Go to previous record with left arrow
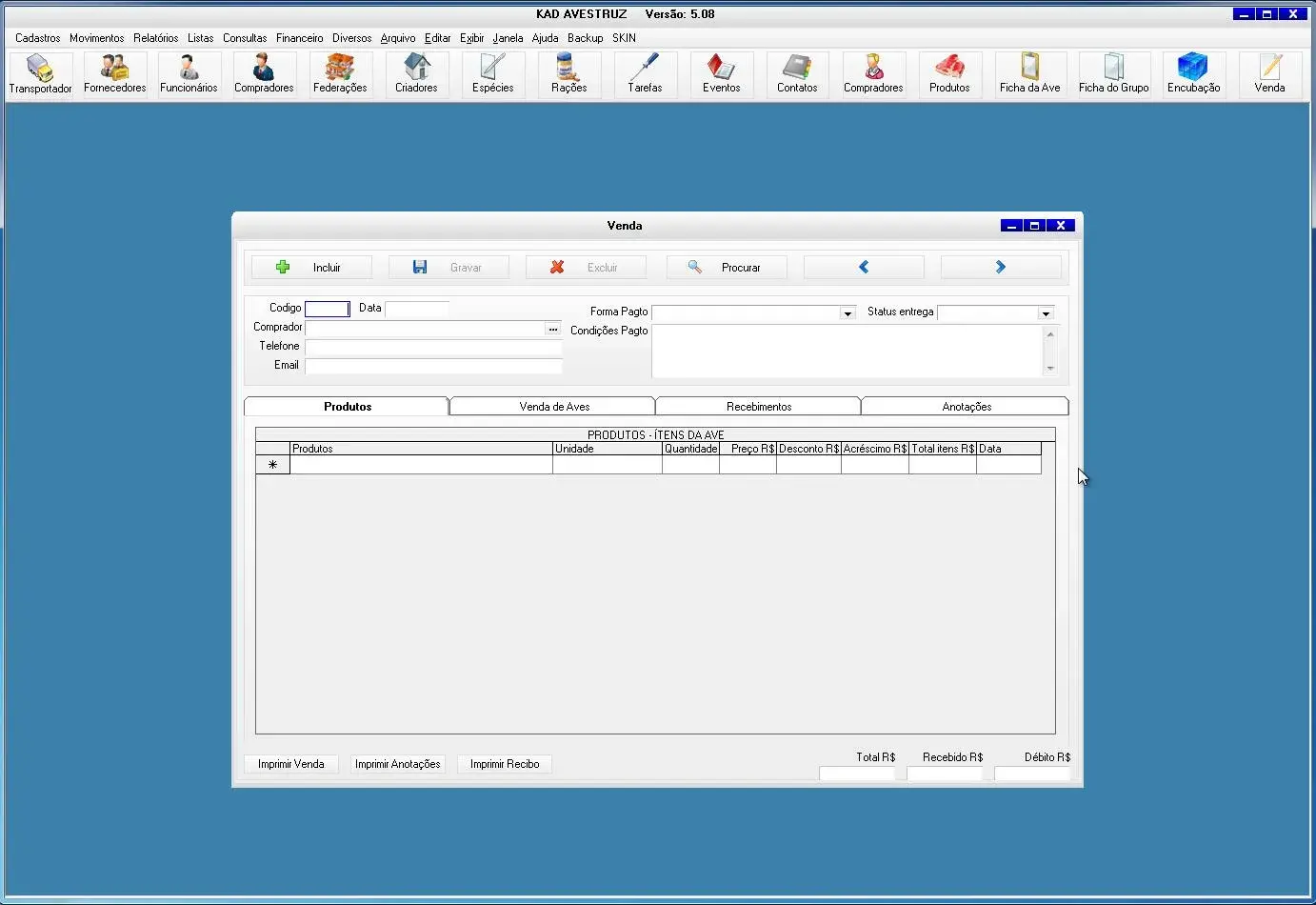The height and width of the screenshot is (905, 1316). pos(864,268)
